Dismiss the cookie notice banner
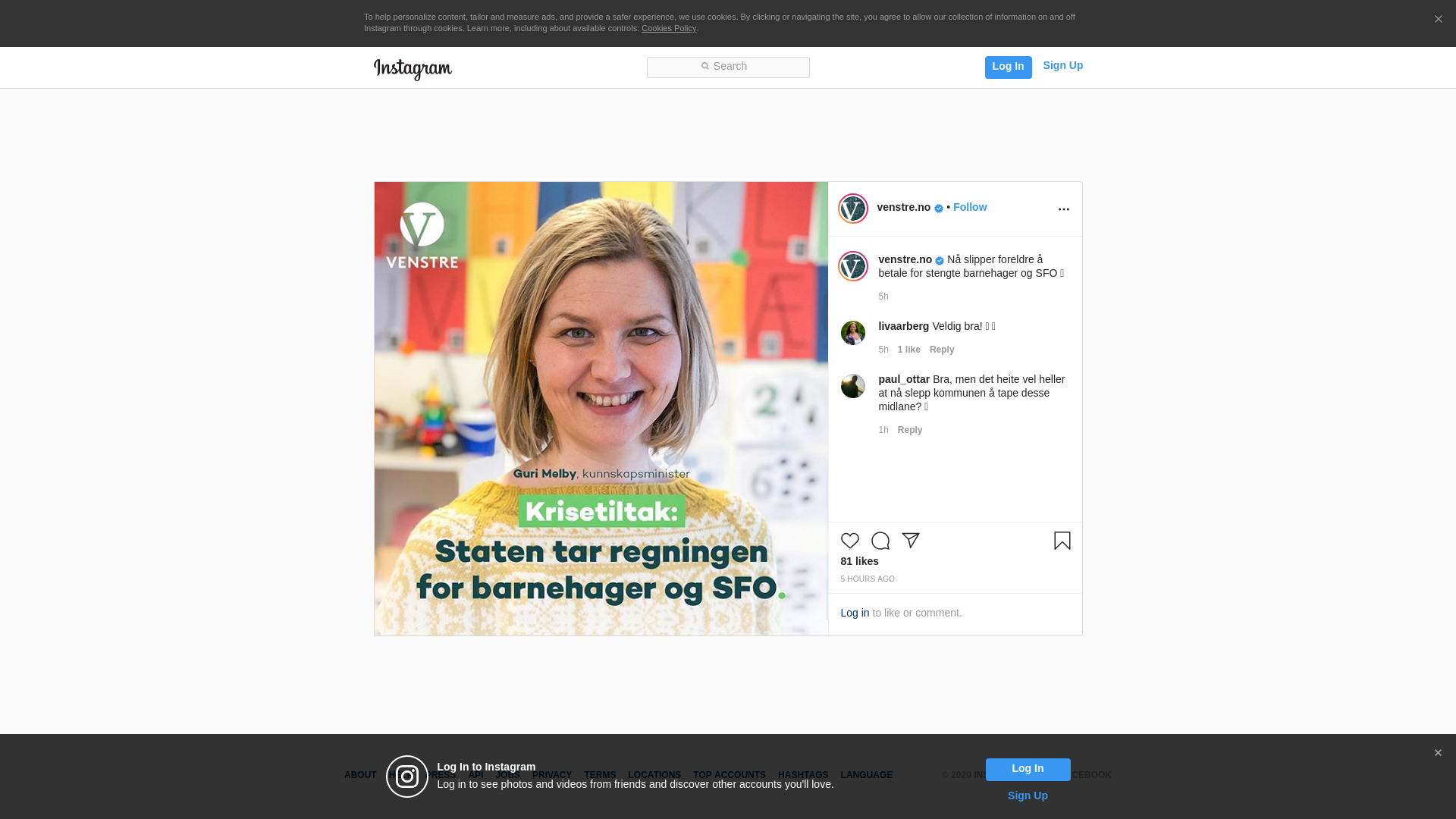 click(1438, 20)
